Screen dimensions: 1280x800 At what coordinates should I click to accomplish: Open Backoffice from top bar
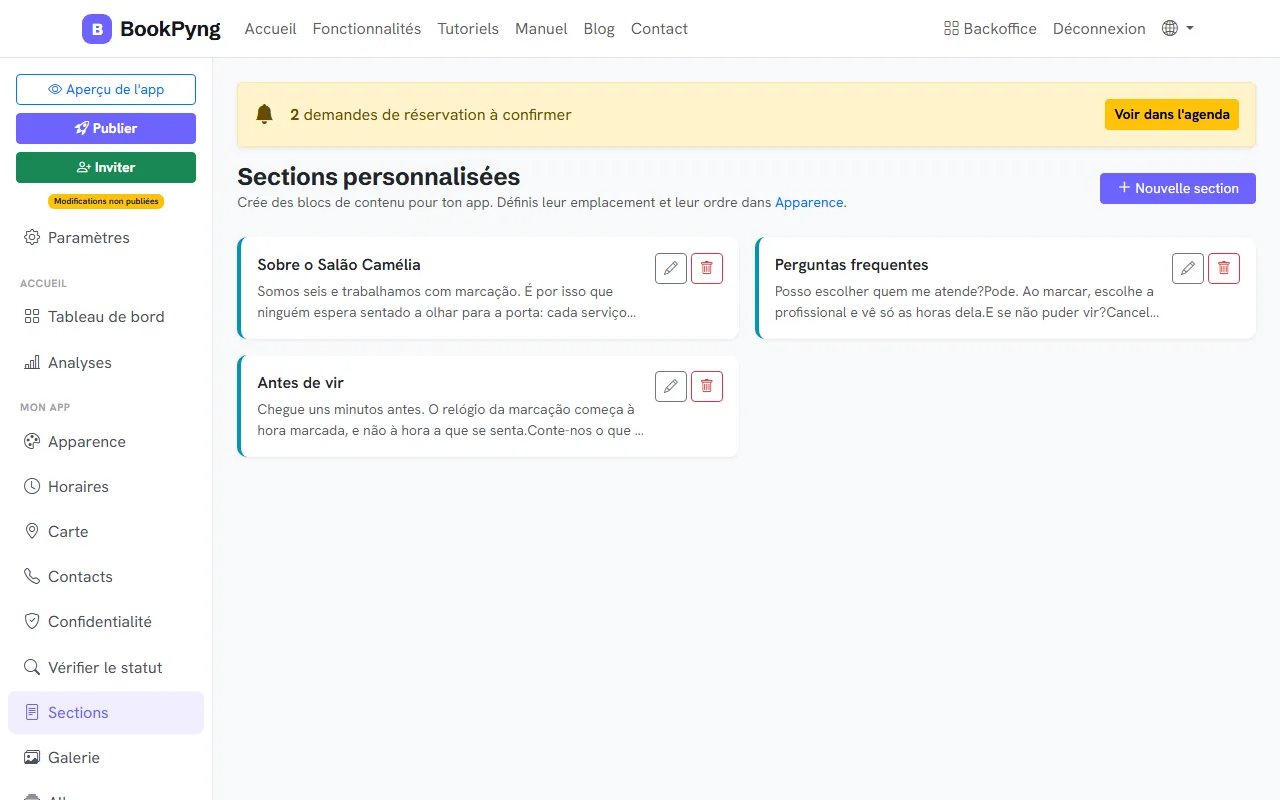[990, 29]
